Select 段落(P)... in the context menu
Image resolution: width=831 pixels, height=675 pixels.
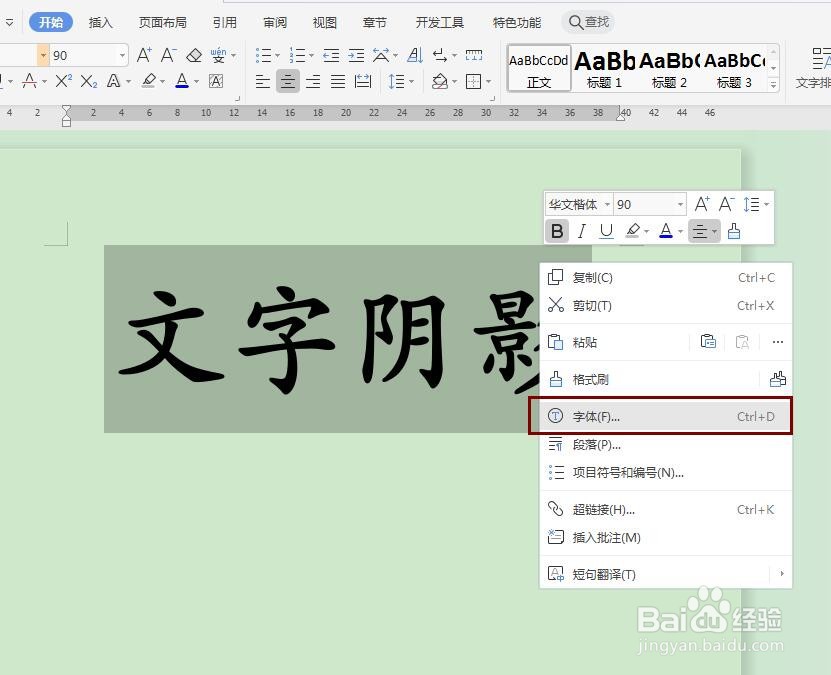click(666, 445)
